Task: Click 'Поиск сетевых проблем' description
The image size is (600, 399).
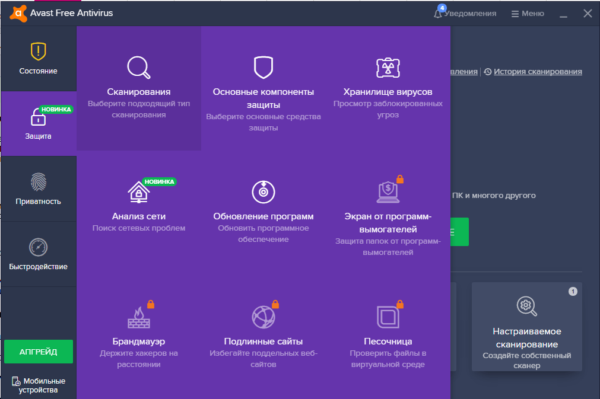Action: pos(139,228)
